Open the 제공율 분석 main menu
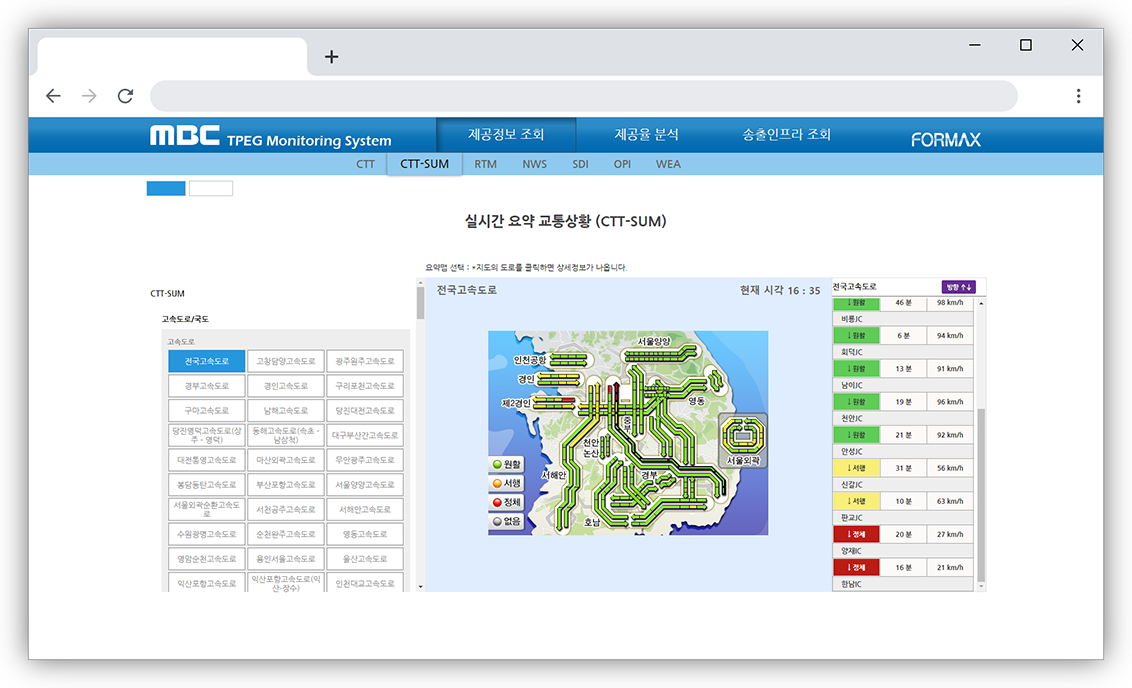The image size is (1132, 688). click(x=646, y=135)
